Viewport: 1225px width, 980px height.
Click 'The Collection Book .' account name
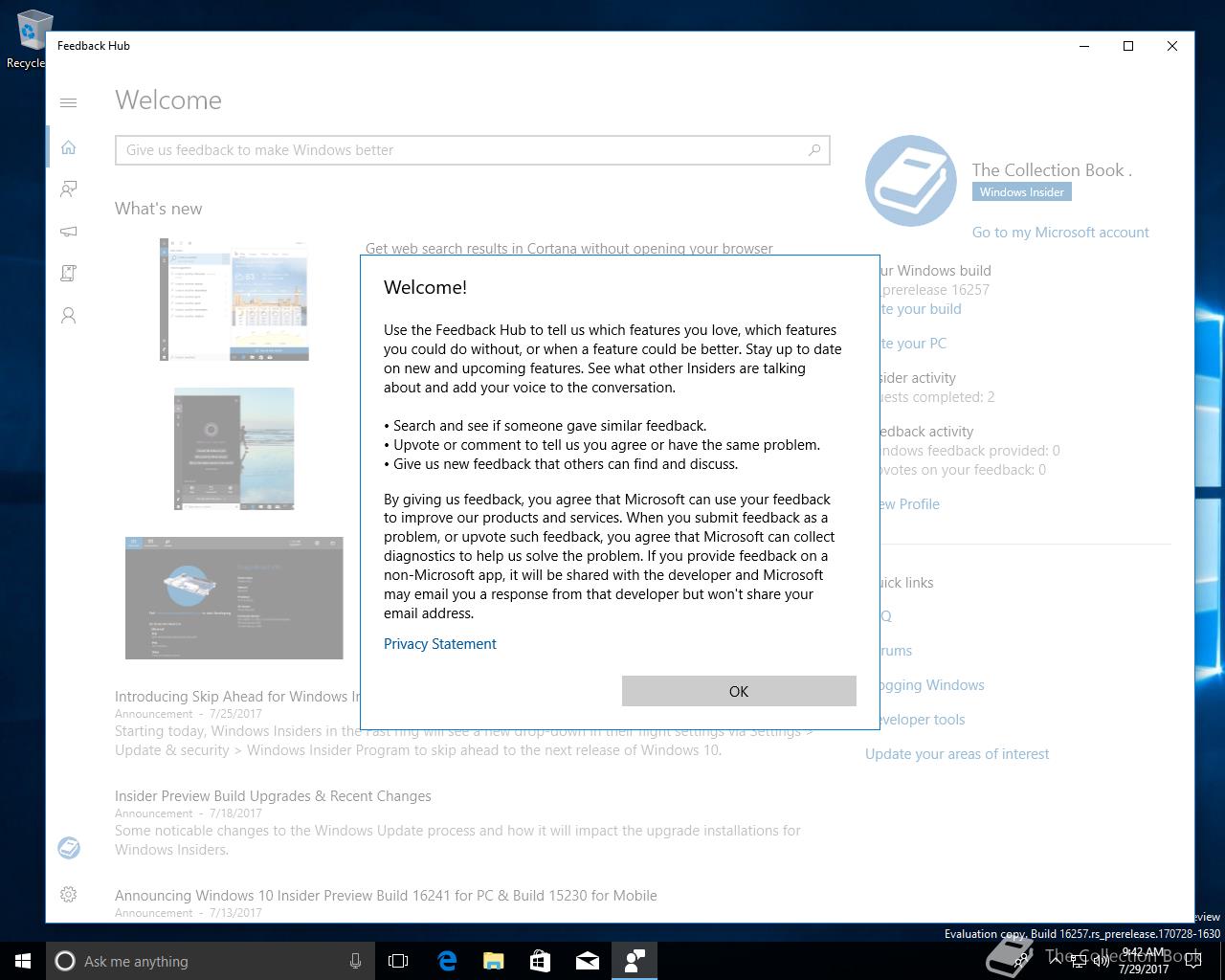point(1052,170)
